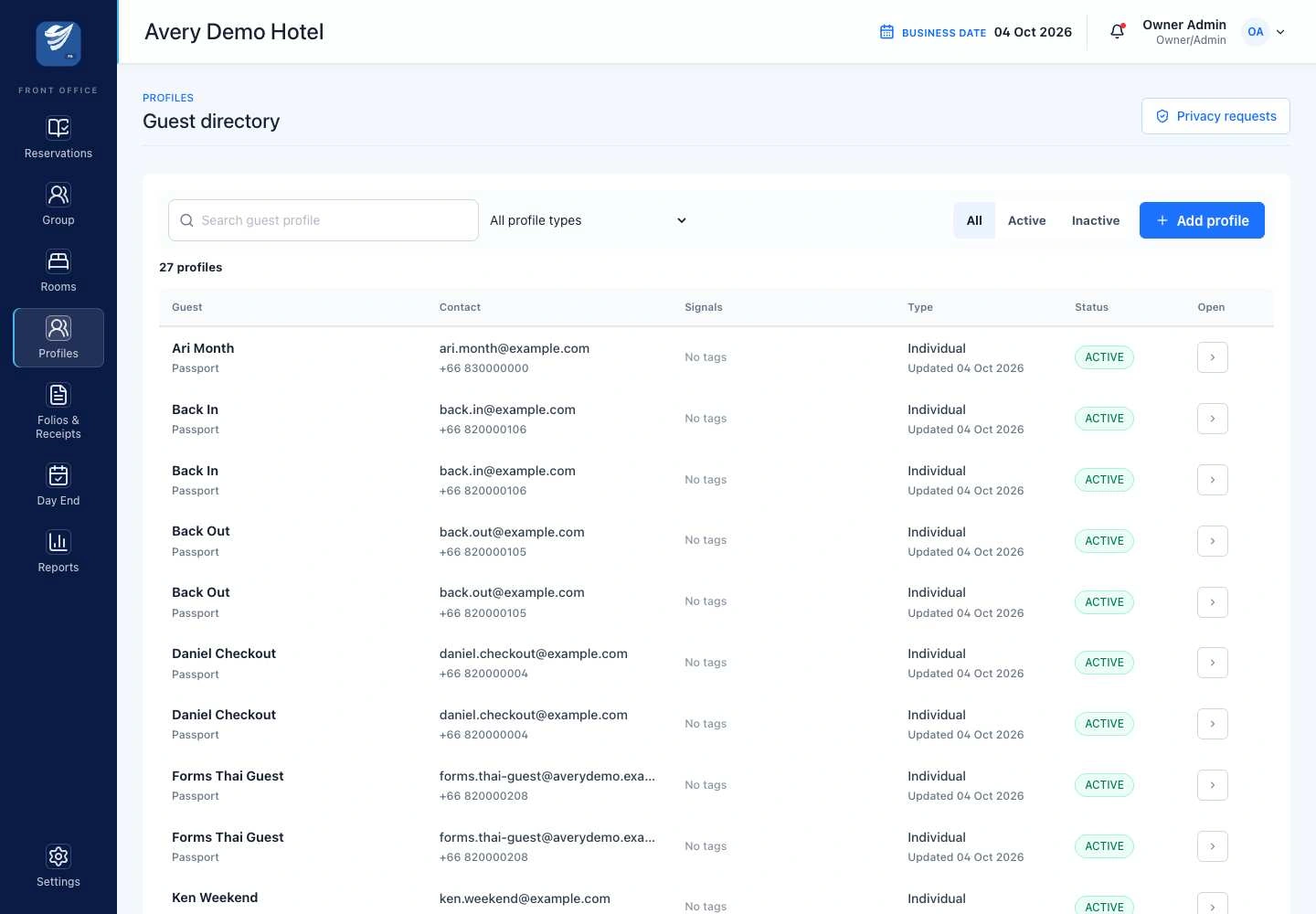Open Settings at the sidebar bottom
Viewport: 1316px width, 914px height.
[58, 866]
